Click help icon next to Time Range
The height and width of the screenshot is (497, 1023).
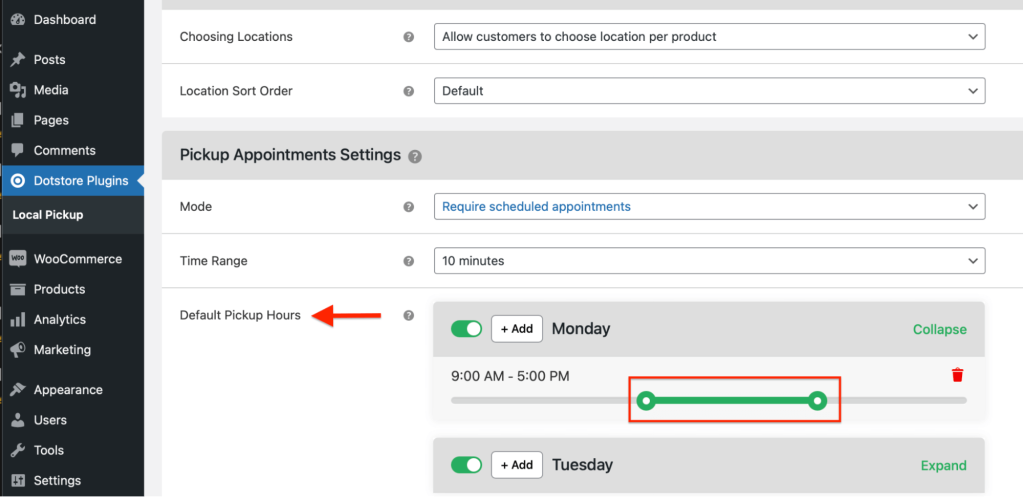(408, 261)
